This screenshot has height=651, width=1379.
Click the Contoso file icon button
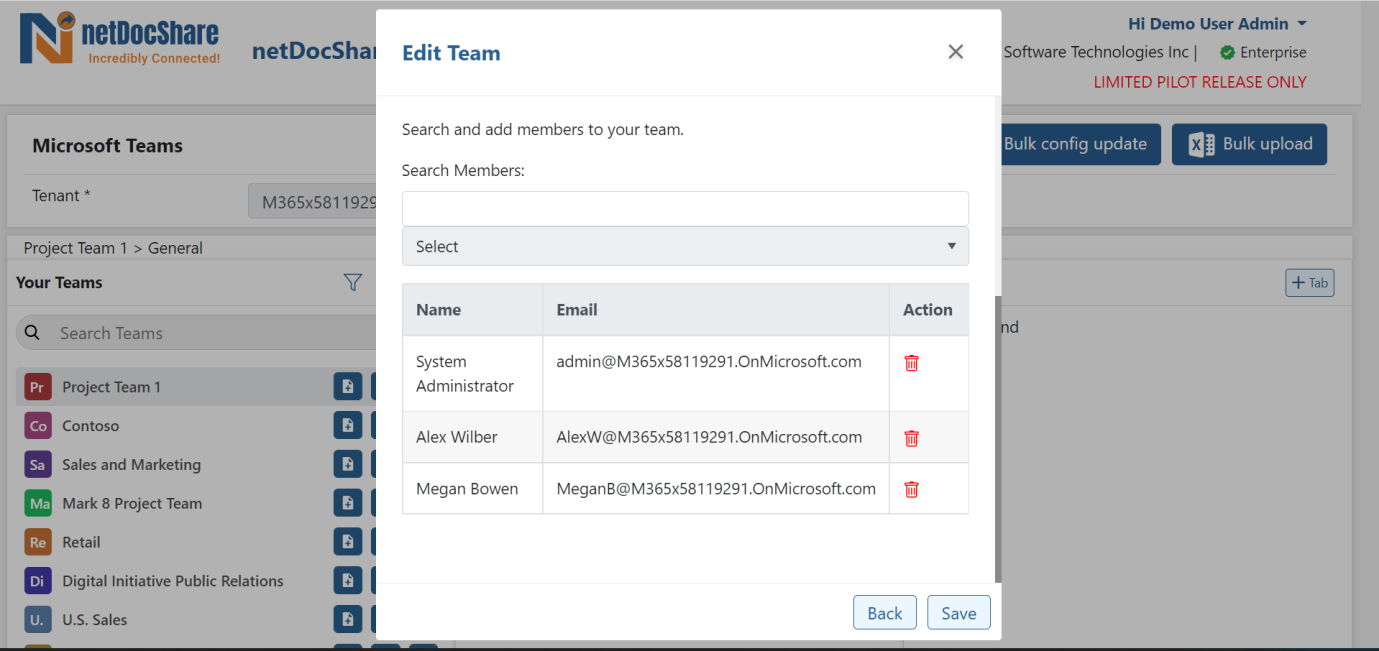point(348,426)
